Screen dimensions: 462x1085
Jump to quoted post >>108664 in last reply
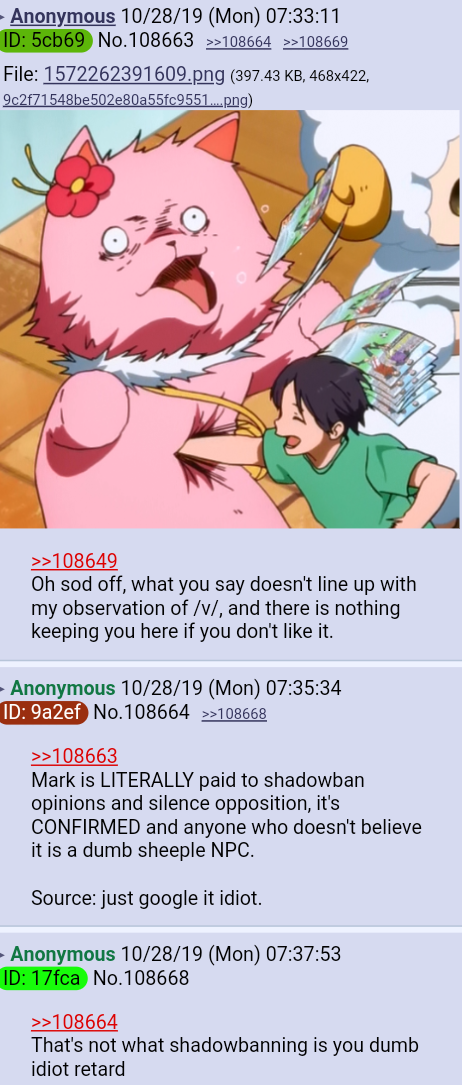pos(75,1021)
